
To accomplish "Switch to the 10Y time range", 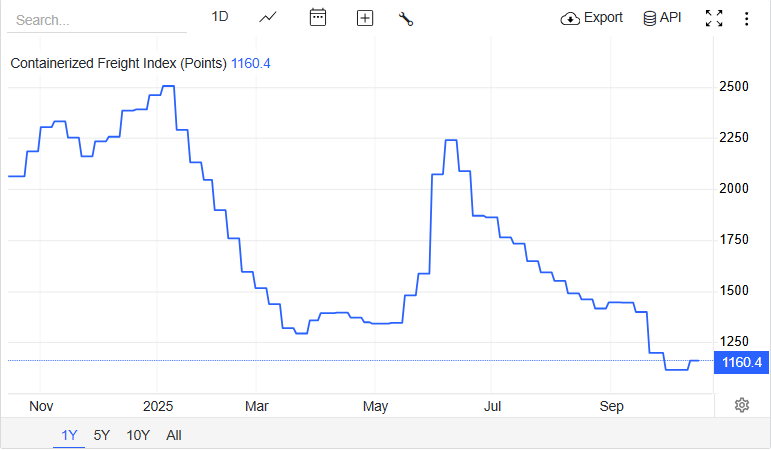I will tap(138, 435).
